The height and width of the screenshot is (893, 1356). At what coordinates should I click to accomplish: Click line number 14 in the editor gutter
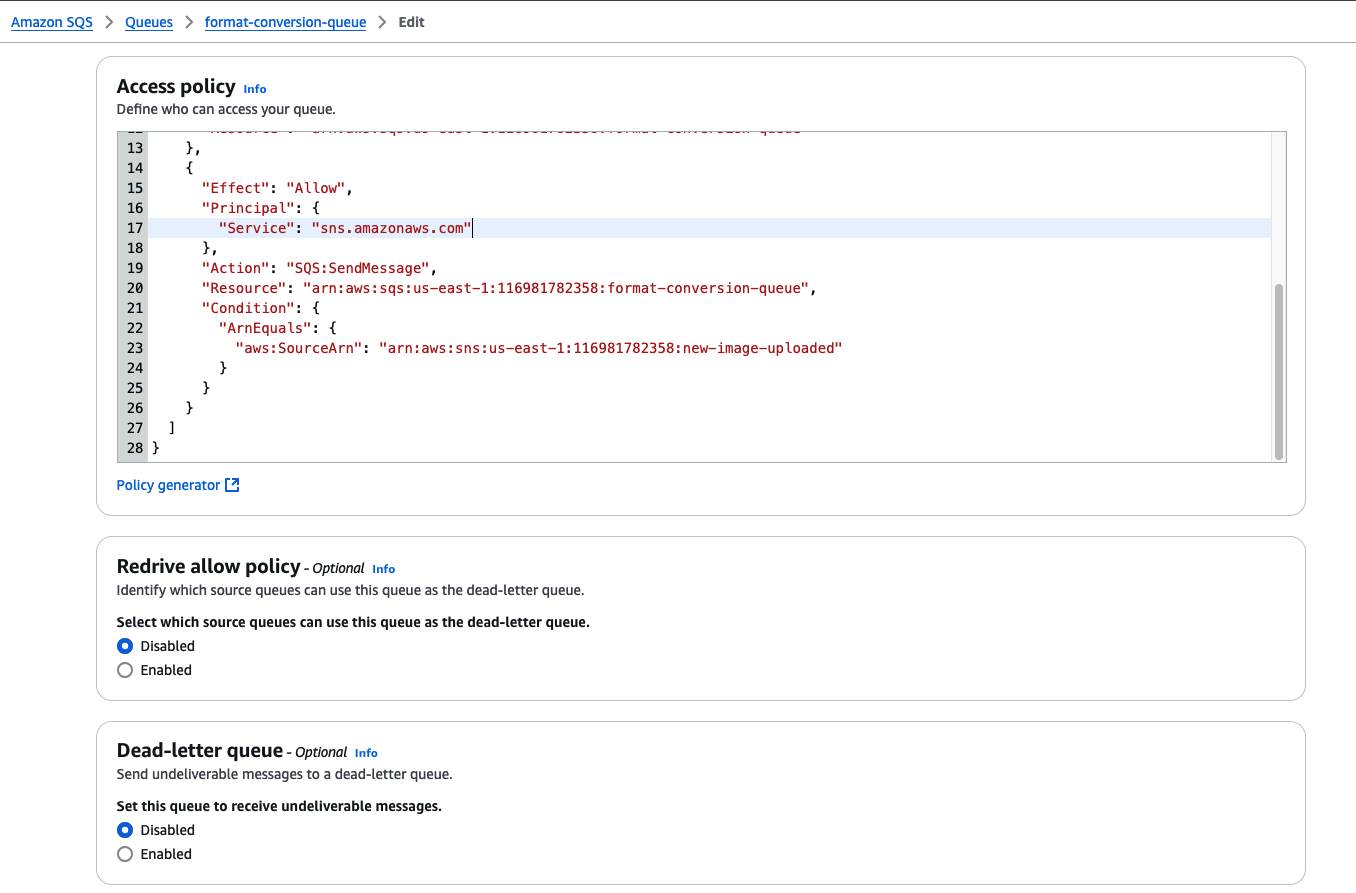click(x=134, y=168)
